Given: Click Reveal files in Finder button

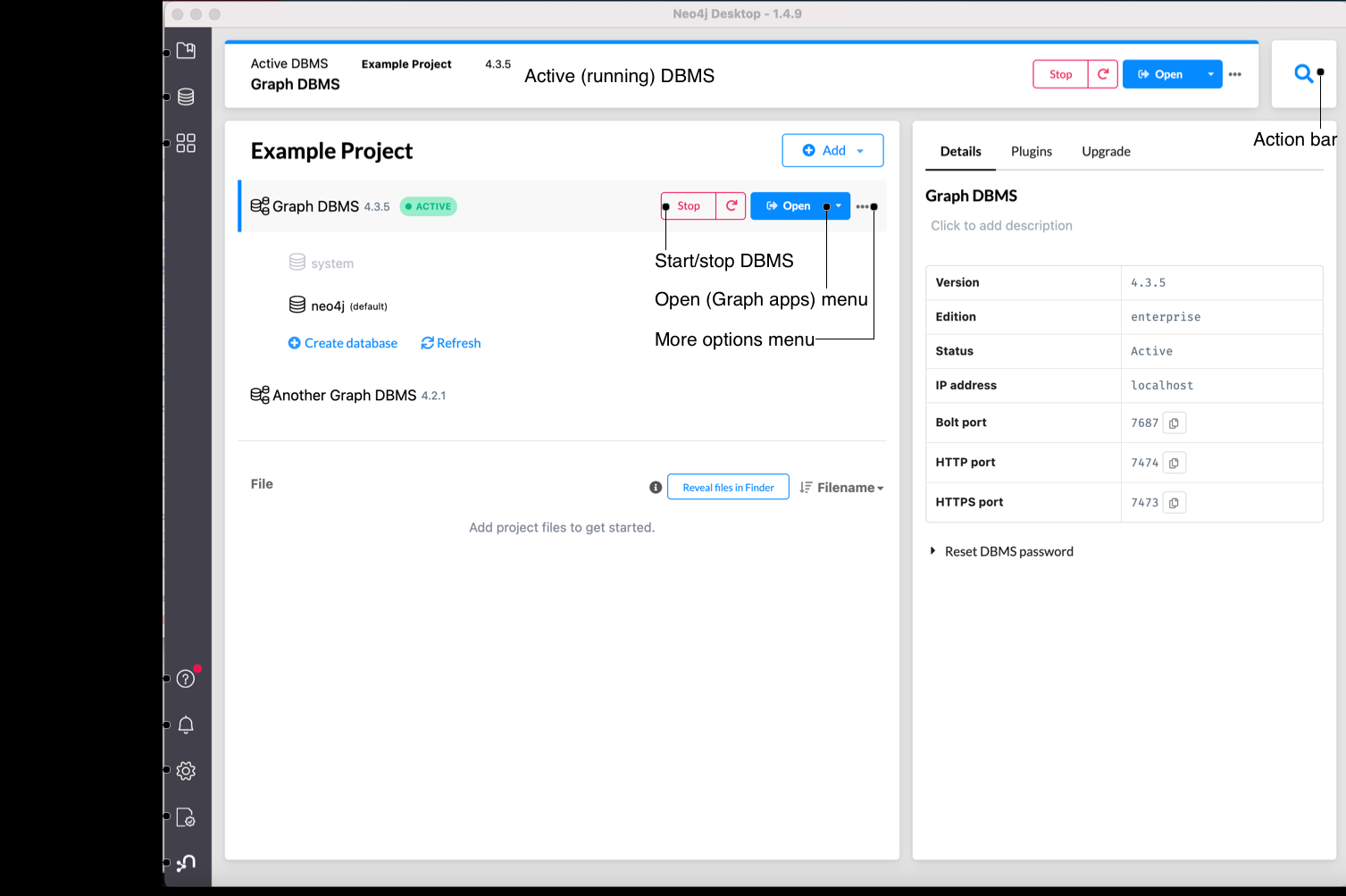Looking at the screenshot, I should tap(728, 488).
